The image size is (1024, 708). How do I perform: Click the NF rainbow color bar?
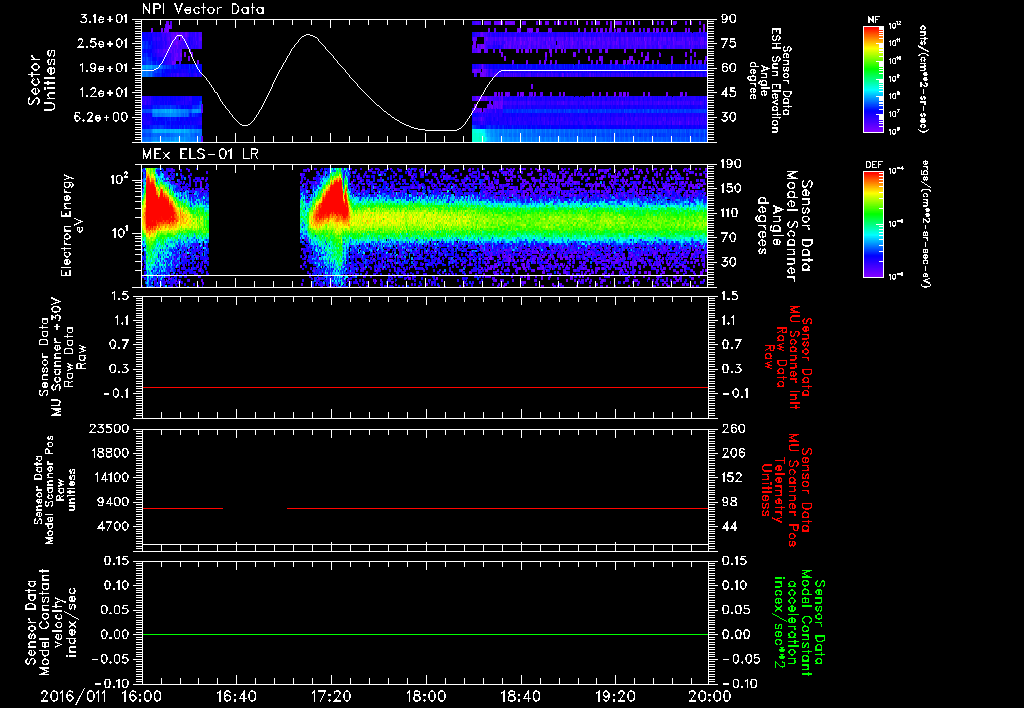[874, 78]
